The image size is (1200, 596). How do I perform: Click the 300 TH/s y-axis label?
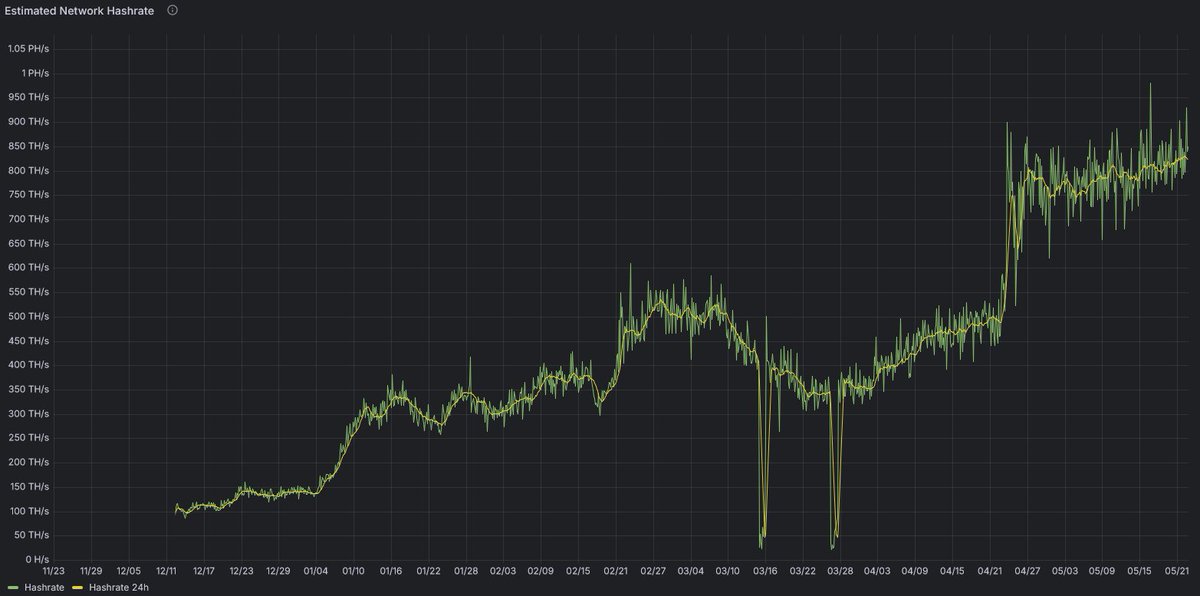coord(29,413)
